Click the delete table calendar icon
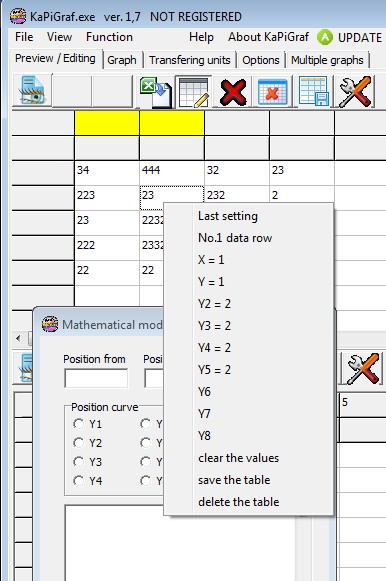 click(272, 92)
